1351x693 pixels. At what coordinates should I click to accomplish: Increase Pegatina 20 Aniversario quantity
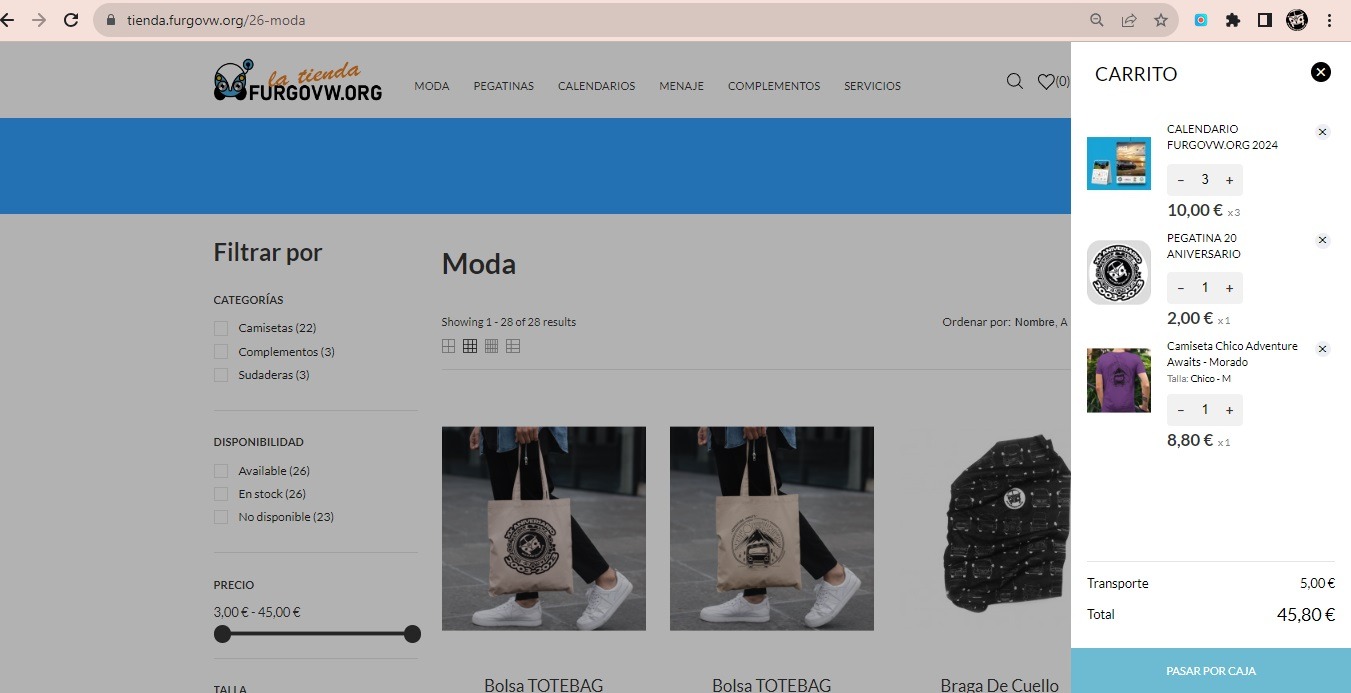1229,288
